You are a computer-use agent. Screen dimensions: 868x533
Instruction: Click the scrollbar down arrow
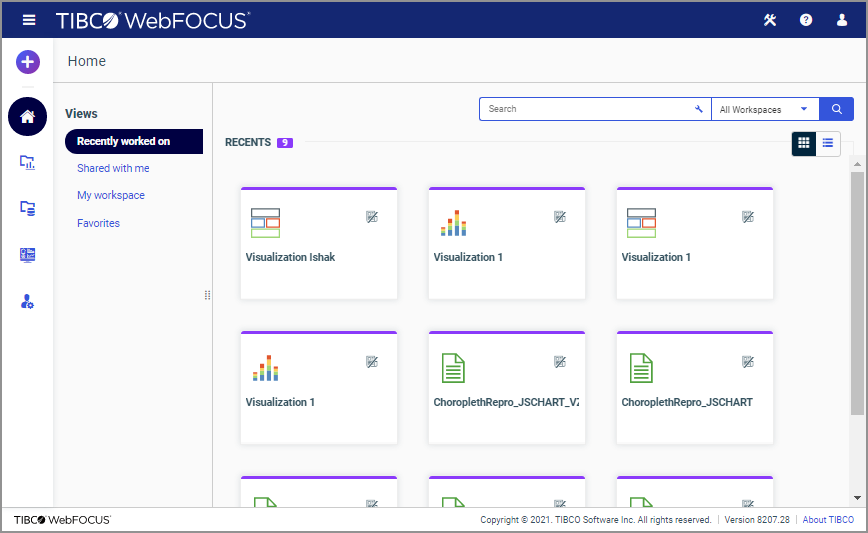[x=857, y=498]
